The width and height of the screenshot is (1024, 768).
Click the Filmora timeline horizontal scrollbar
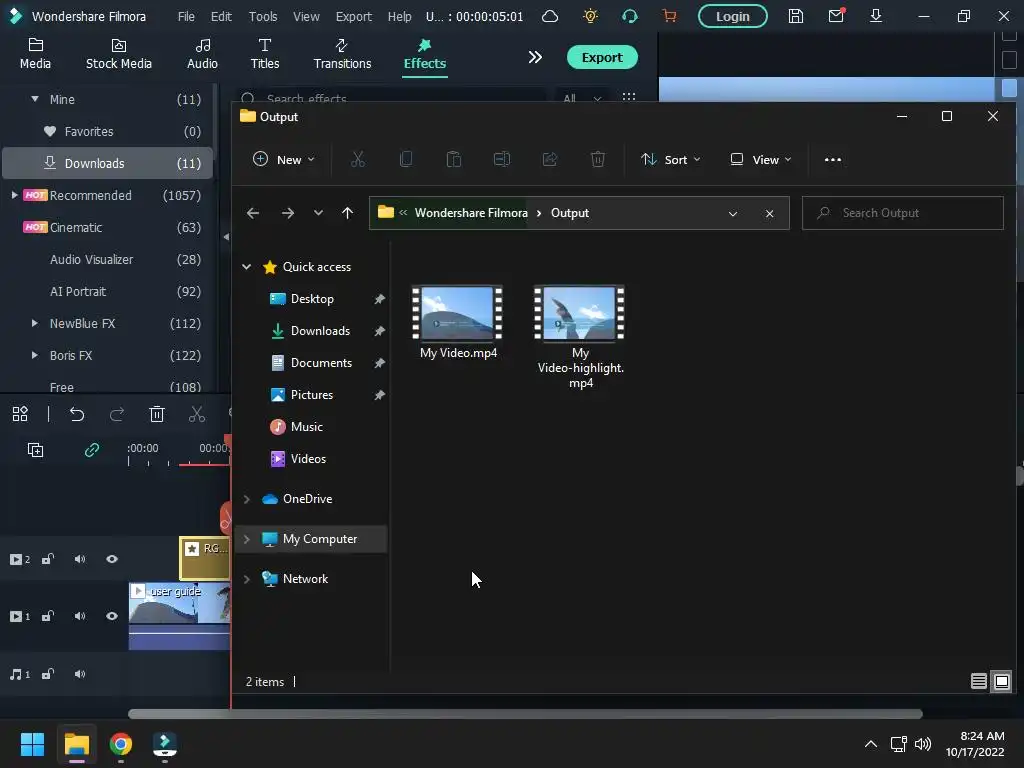(525, 714)
